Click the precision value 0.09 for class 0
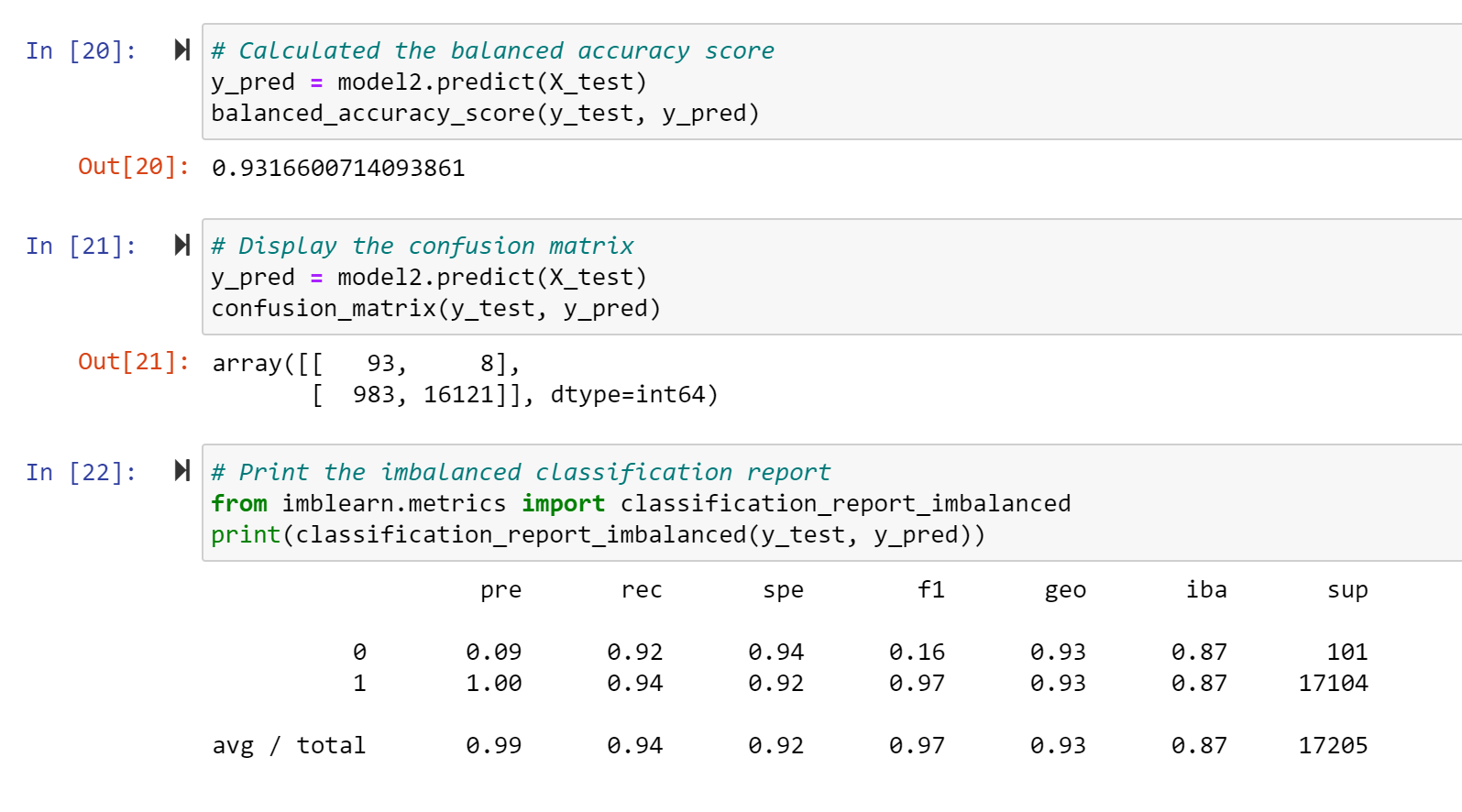Image resolution: width=1462 pixels, height=812 pixels. tap(493, 652)
